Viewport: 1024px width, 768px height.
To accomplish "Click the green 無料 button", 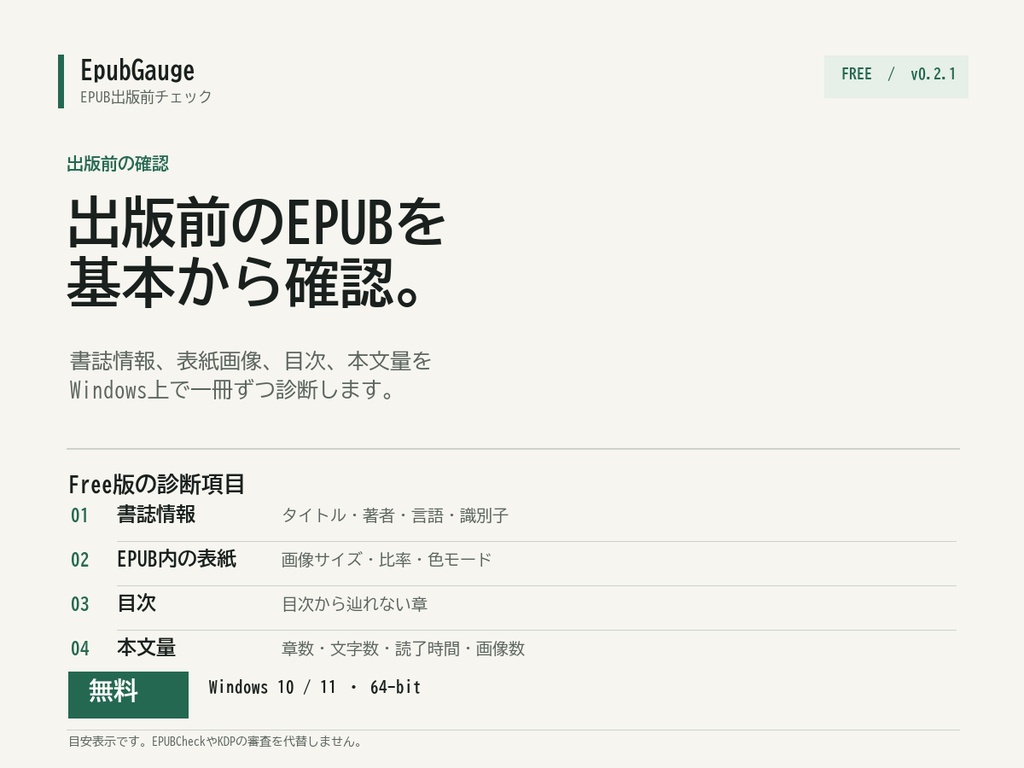I will [x=128, y=694].
